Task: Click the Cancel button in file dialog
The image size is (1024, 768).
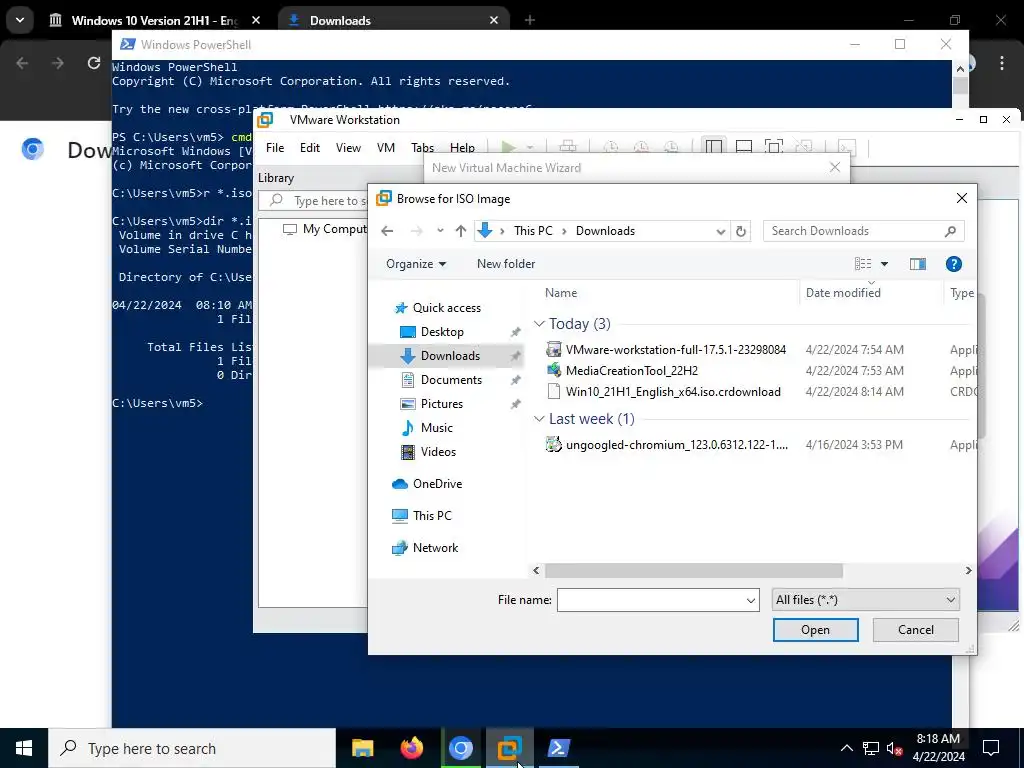Action: [916, 630]
